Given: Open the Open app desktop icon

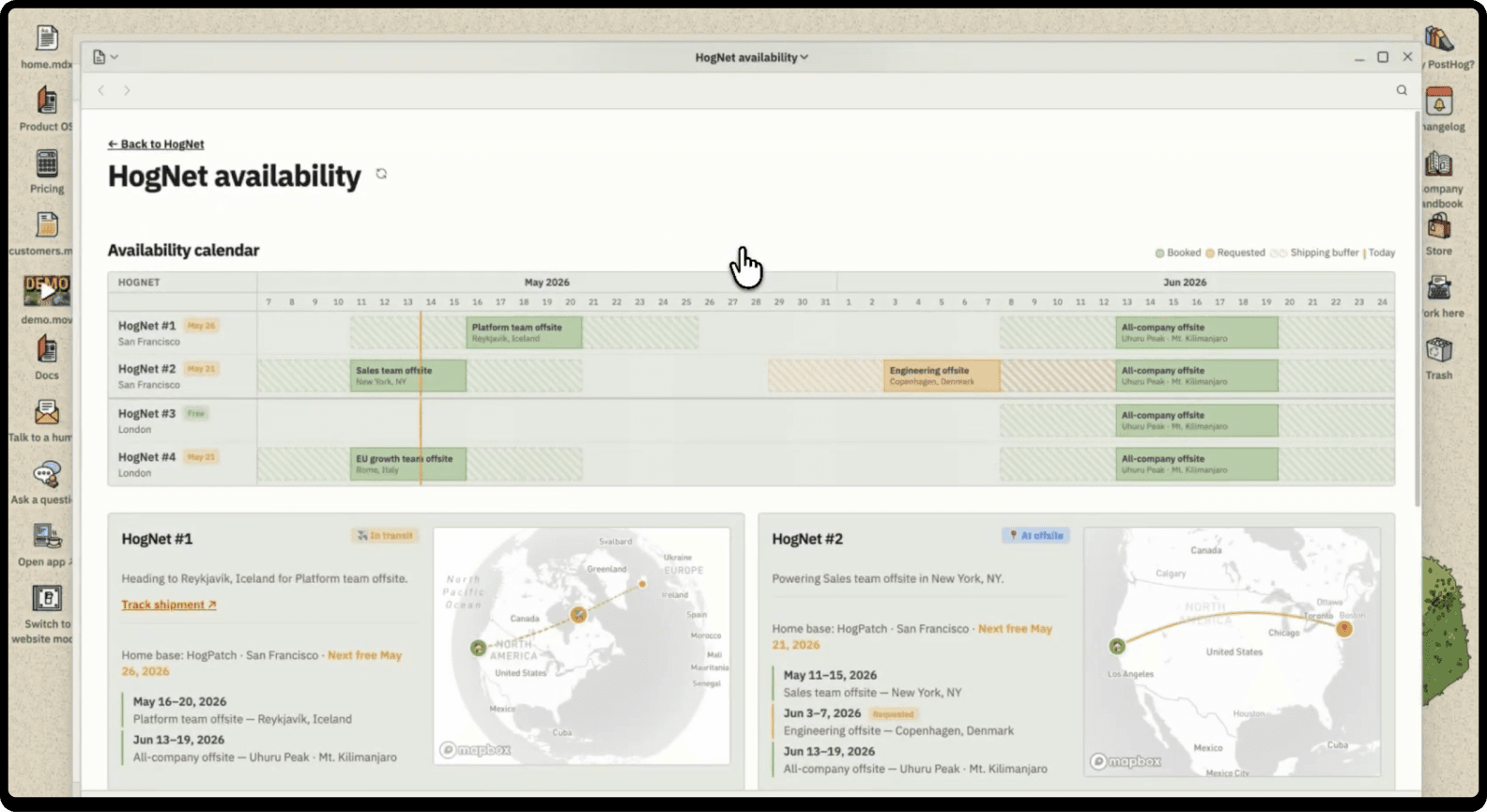Looking at the screenshot, I should [47, 536].
